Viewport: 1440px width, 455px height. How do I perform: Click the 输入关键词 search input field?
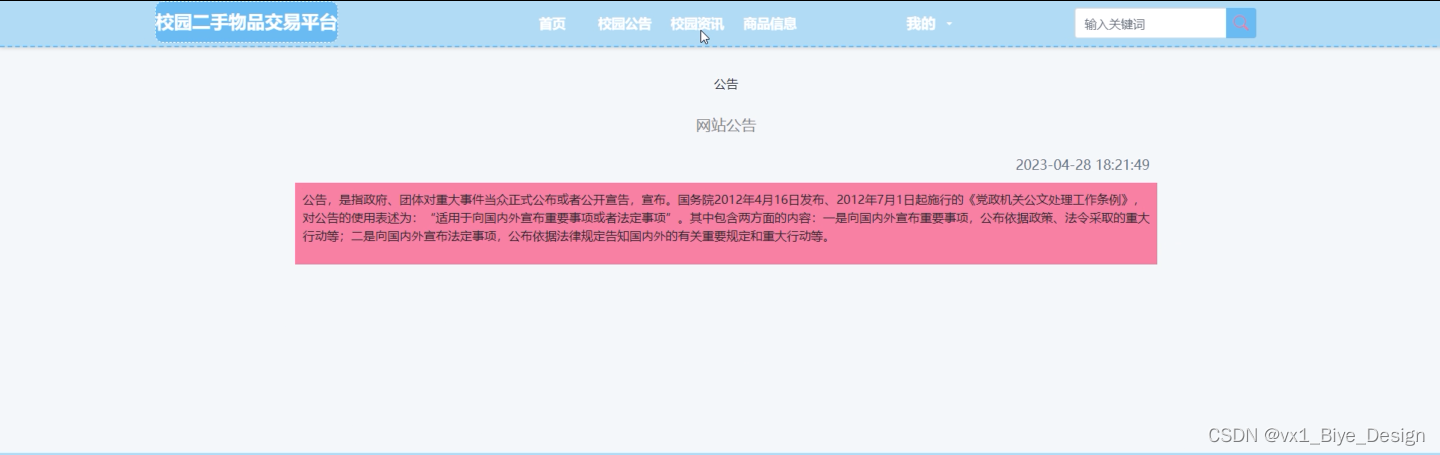point(1151,23)
